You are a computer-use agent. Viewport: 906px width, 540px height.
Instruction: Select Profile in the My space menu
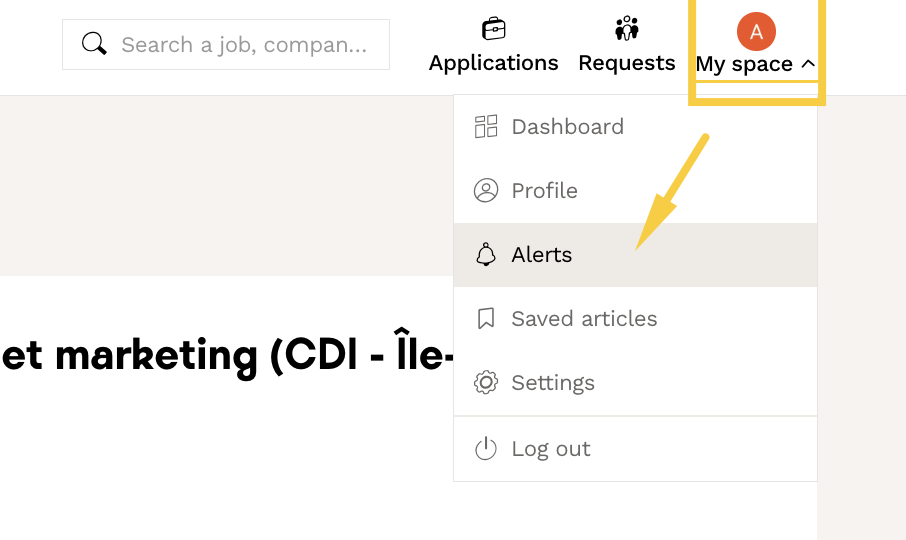click(544, 191)
